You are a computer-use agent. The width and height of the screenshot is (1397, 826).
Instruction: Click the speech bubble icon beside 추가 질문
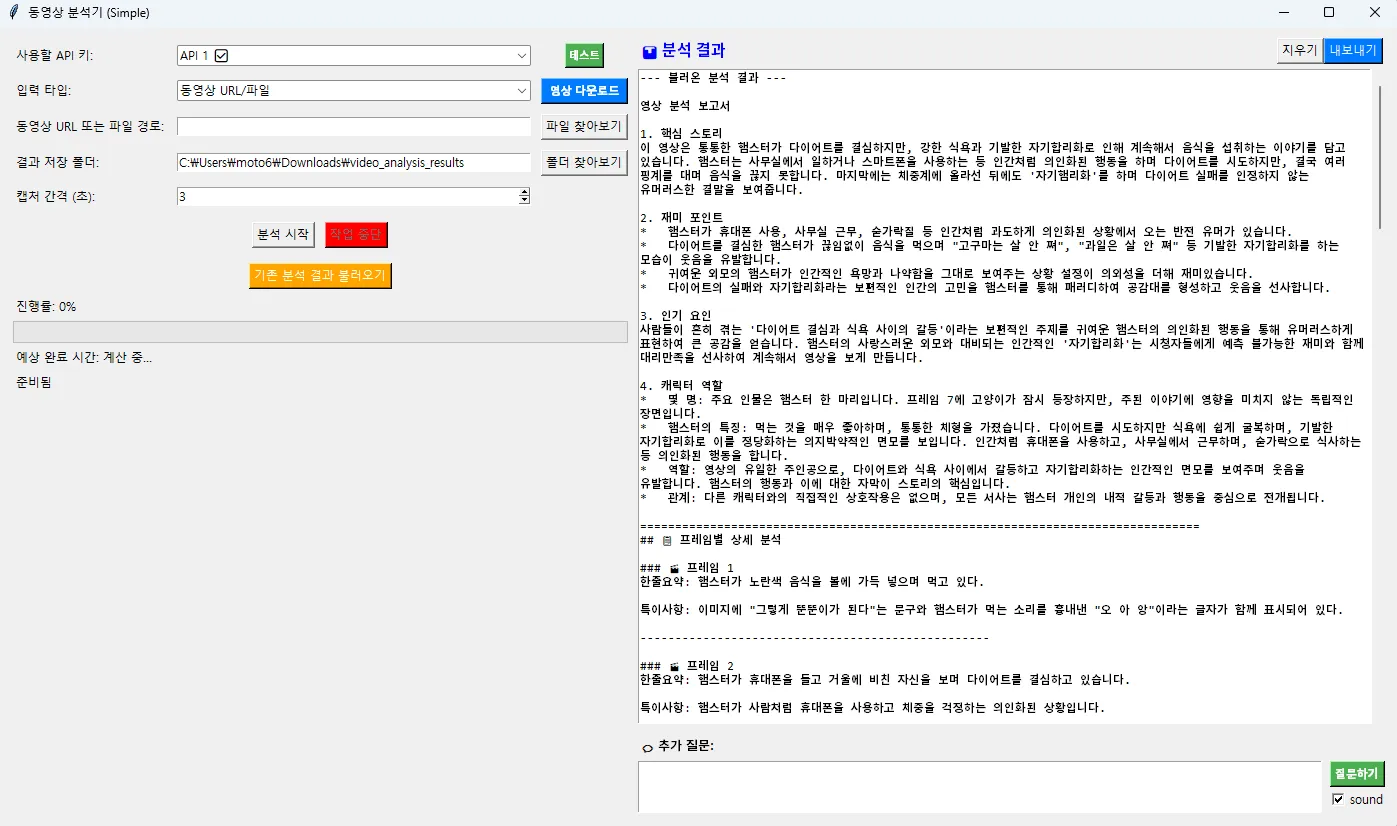pos(647,747)
